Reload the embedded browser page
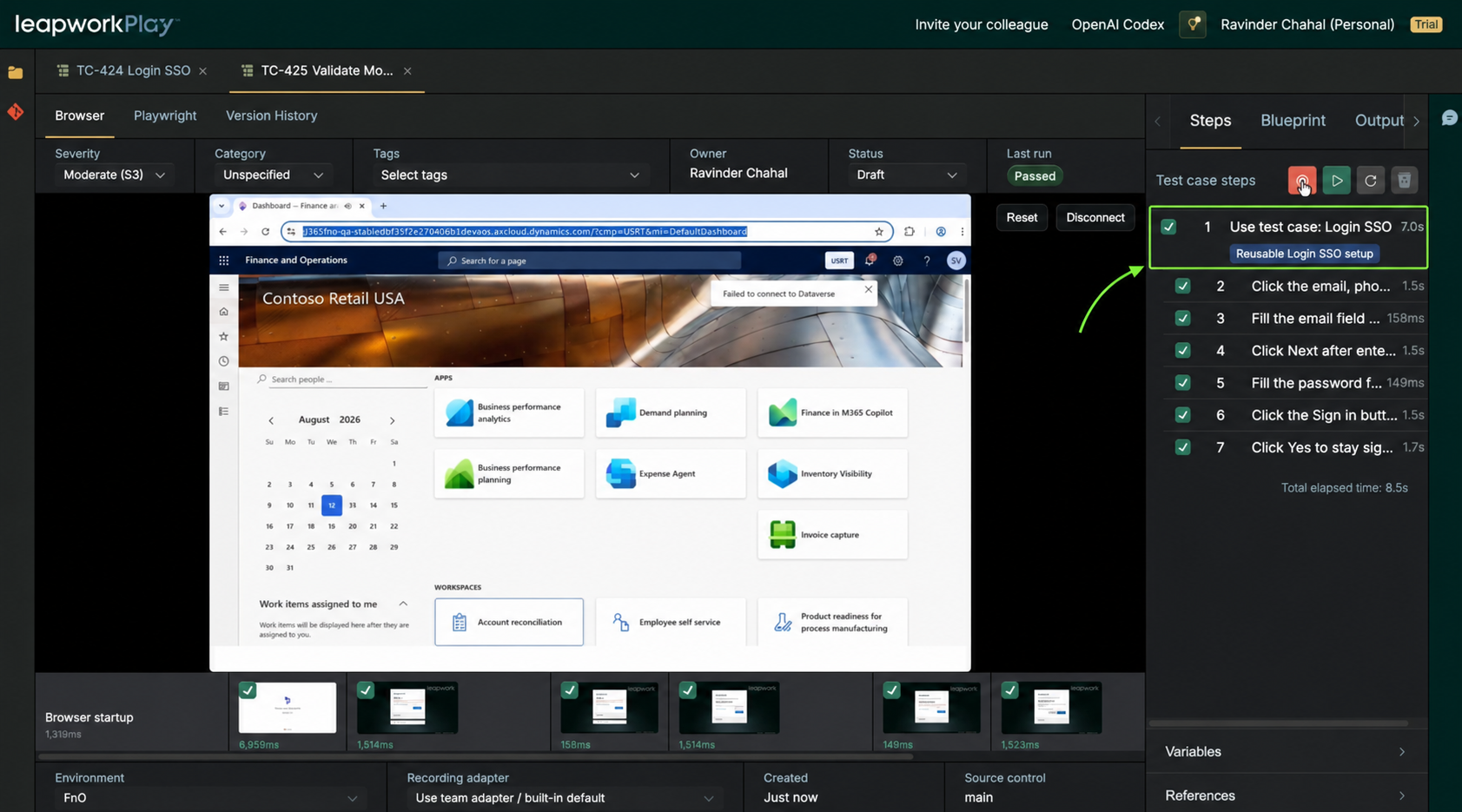 [265, 232]
